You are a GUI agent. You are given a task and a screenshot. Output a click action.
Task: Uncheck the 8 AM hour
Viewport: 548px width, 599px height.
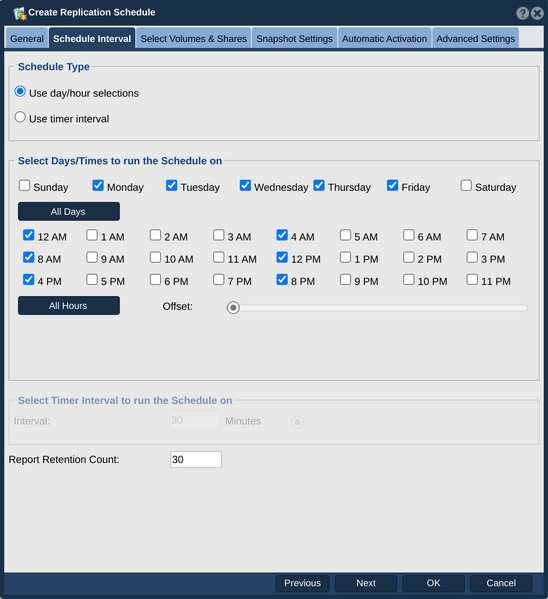click(x=29, y=257)
